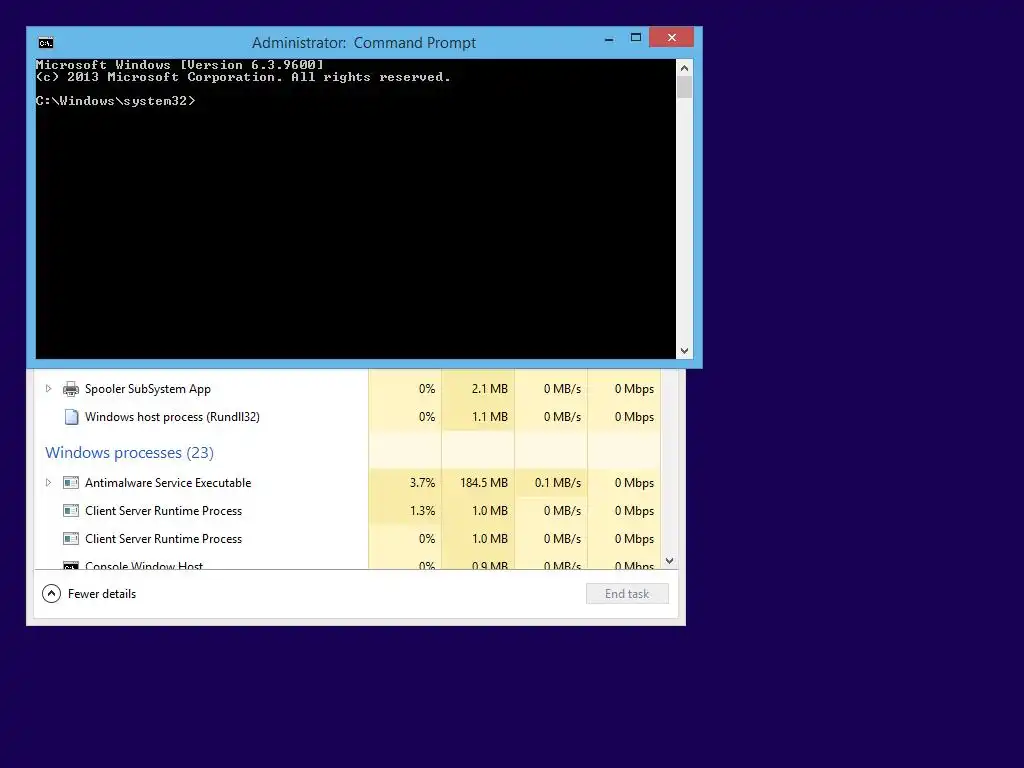Click icon of Client Server Runtime Process using 0% CPU
This screenshot has width=1024, height=768.
tap(71, 539)
